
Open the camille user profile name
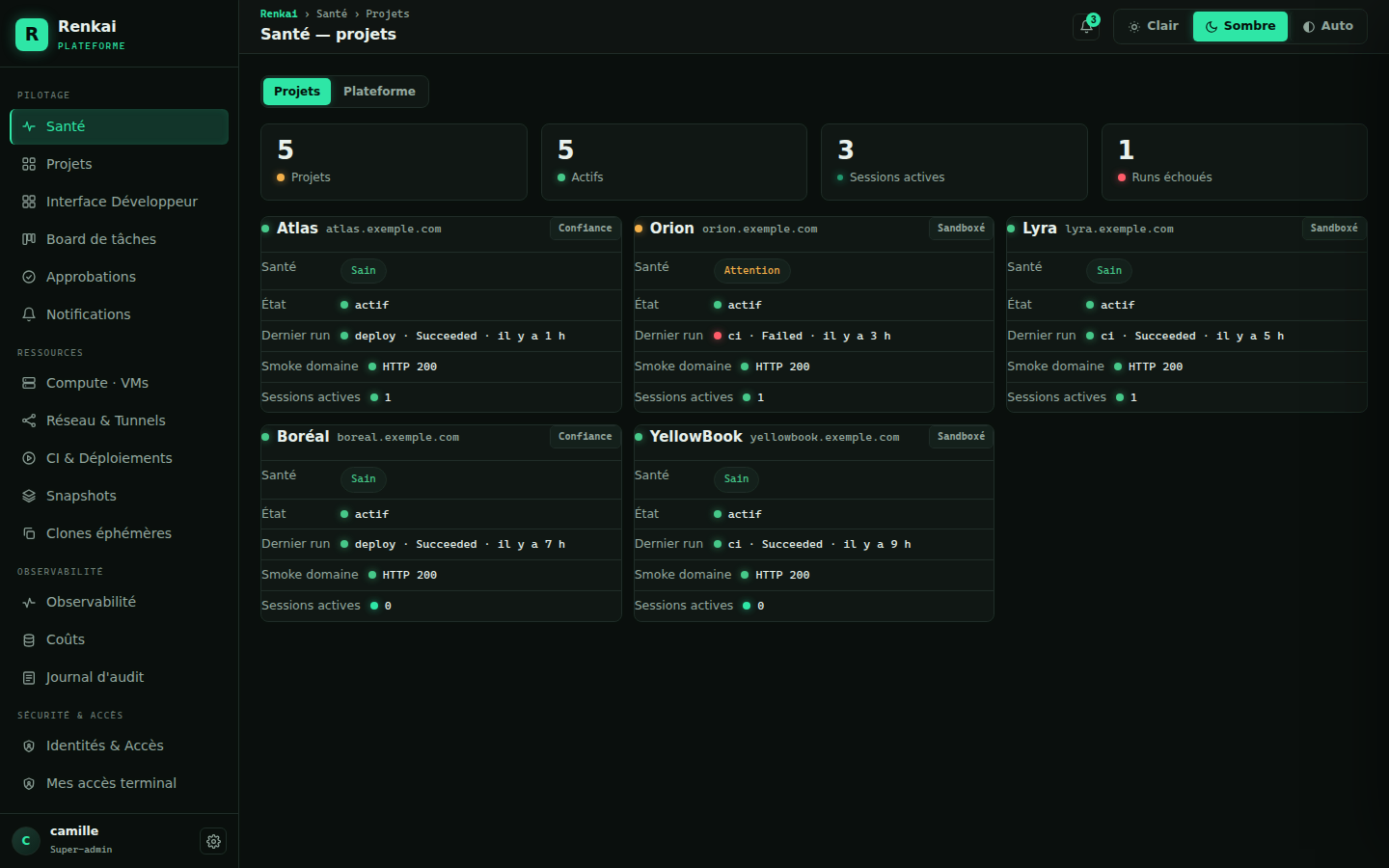tap(74, 831)
